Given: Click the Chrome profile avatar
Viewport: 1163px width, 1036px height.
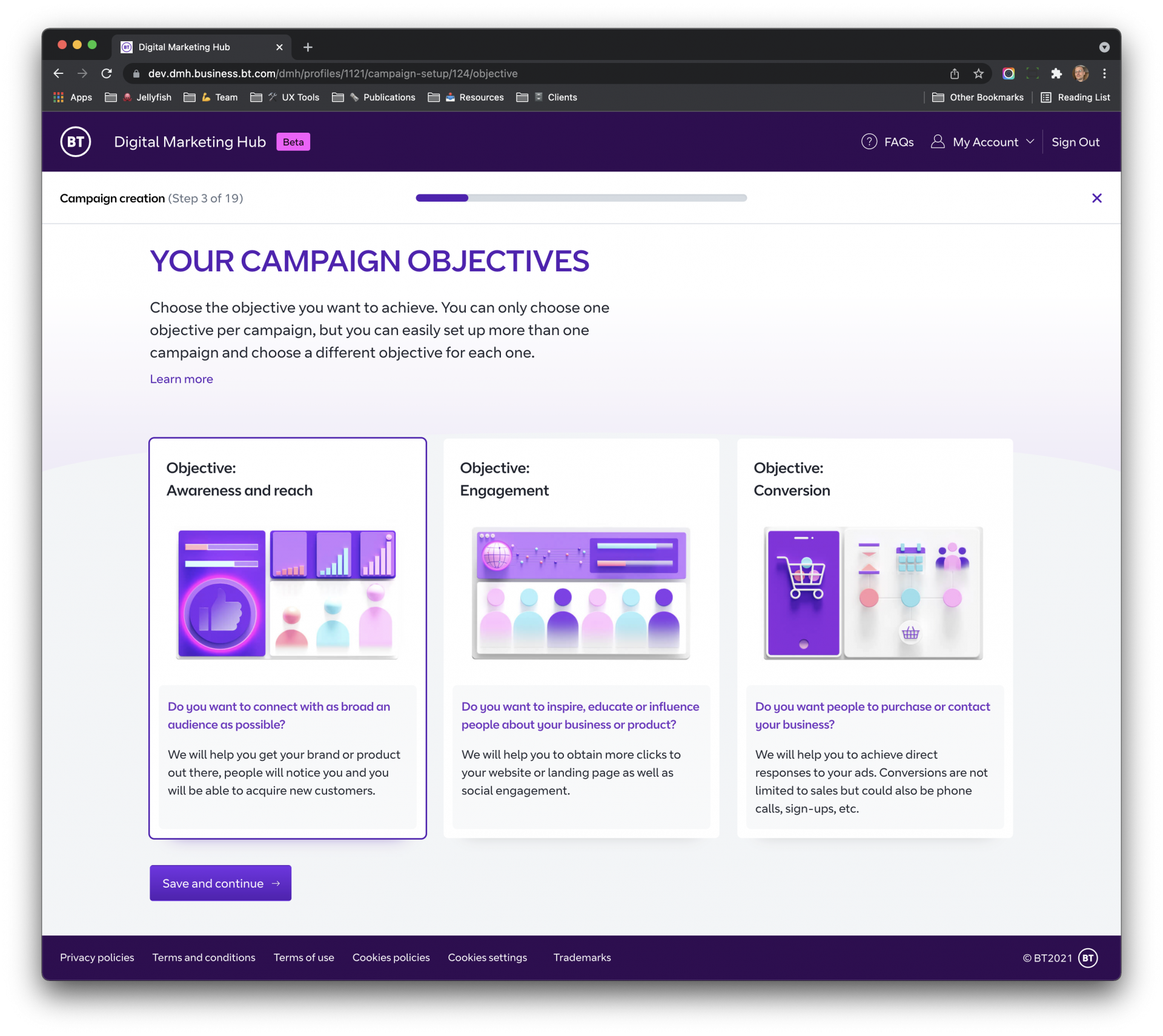Looking at the screenshot, I should 1081,73.
